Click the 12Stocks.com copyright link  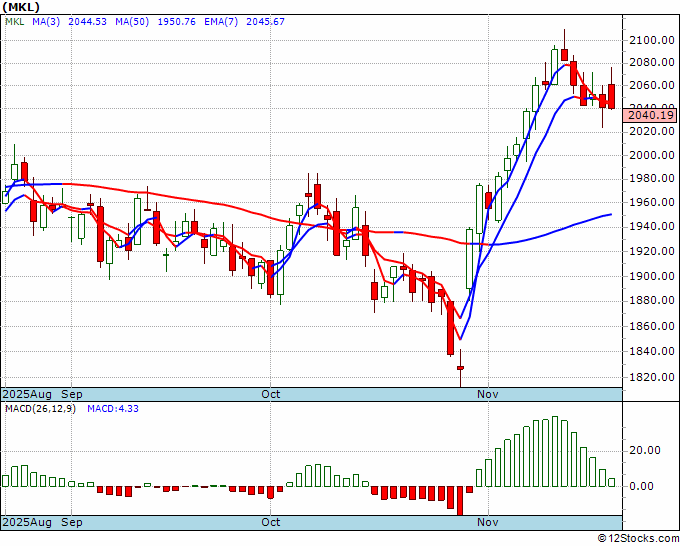tap(639, 539)
